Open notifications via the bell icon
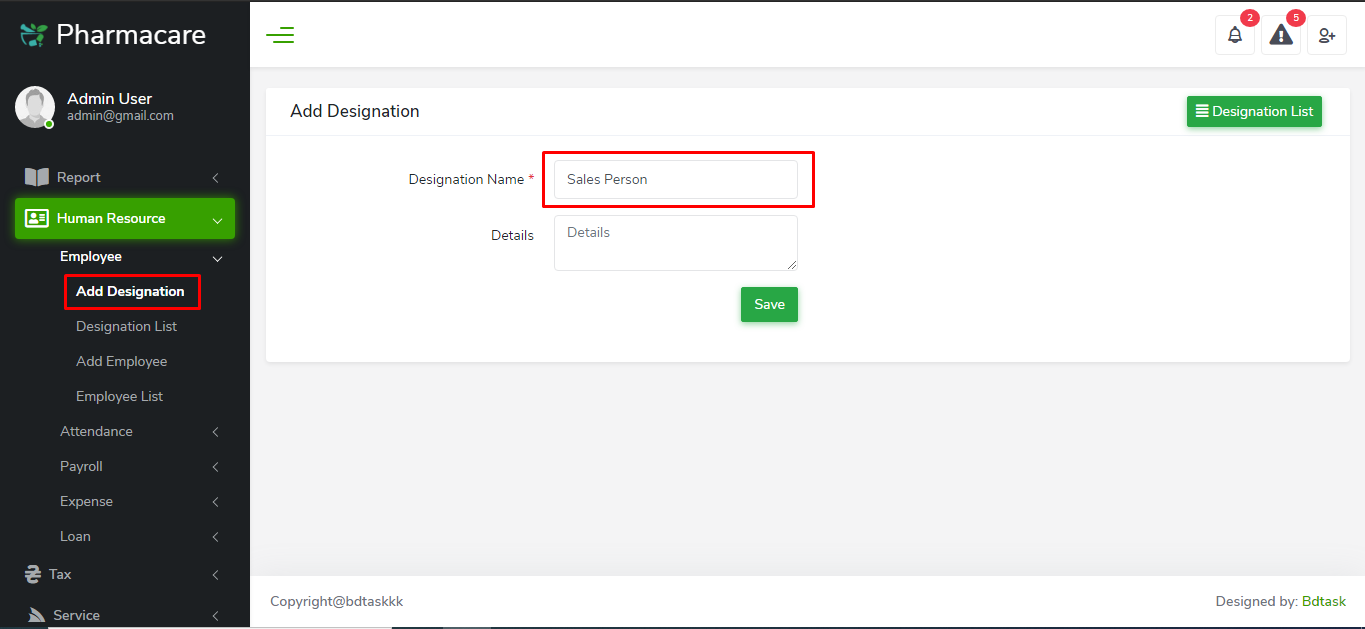 click(1234, 34)
